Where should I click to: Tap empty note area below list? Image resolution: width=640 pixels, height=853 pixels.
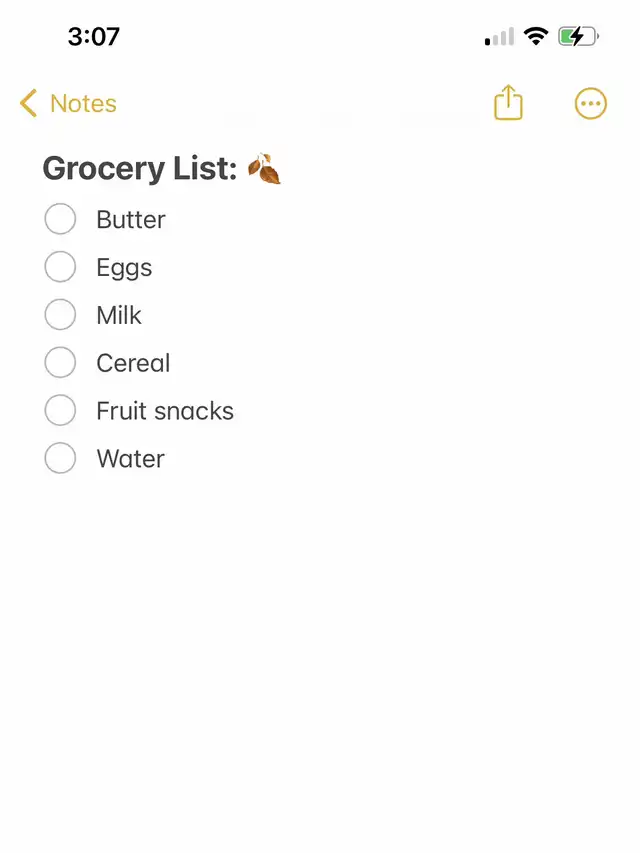click(320, 653)
